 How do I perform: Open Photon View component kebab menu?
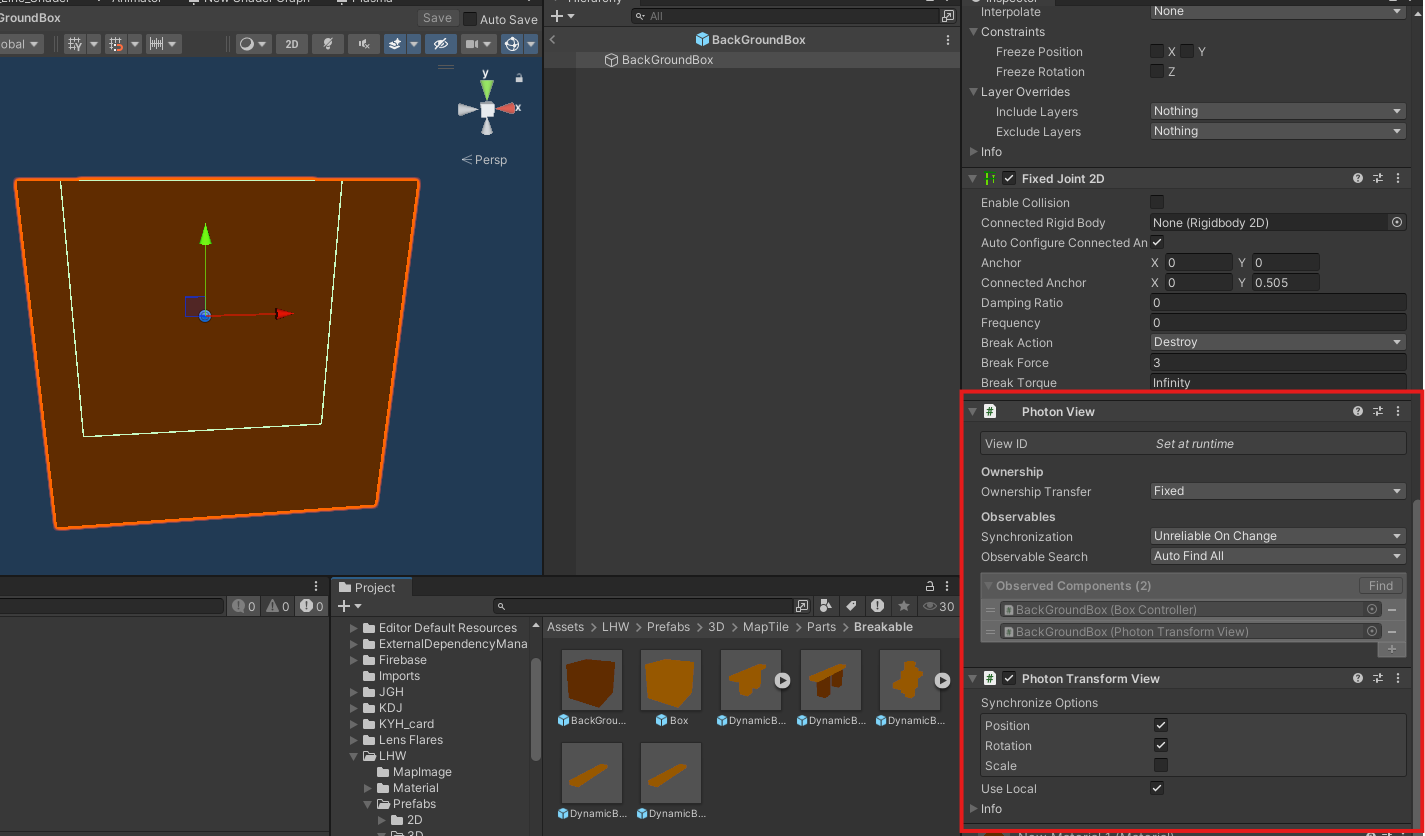(x=1398, y=411)
